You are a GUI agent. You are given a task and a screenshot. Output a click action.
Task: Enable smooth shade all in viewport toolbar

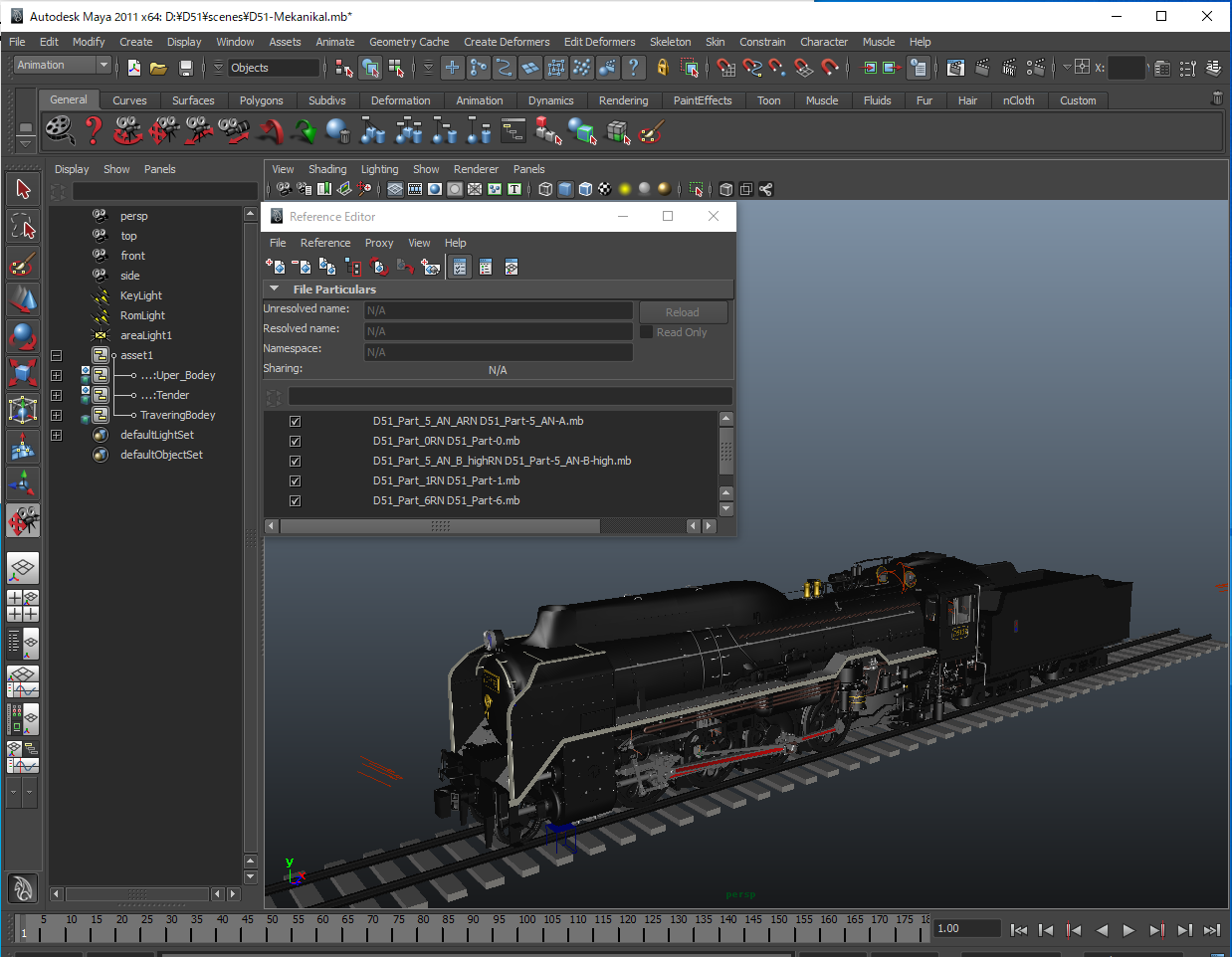[565, 189]
